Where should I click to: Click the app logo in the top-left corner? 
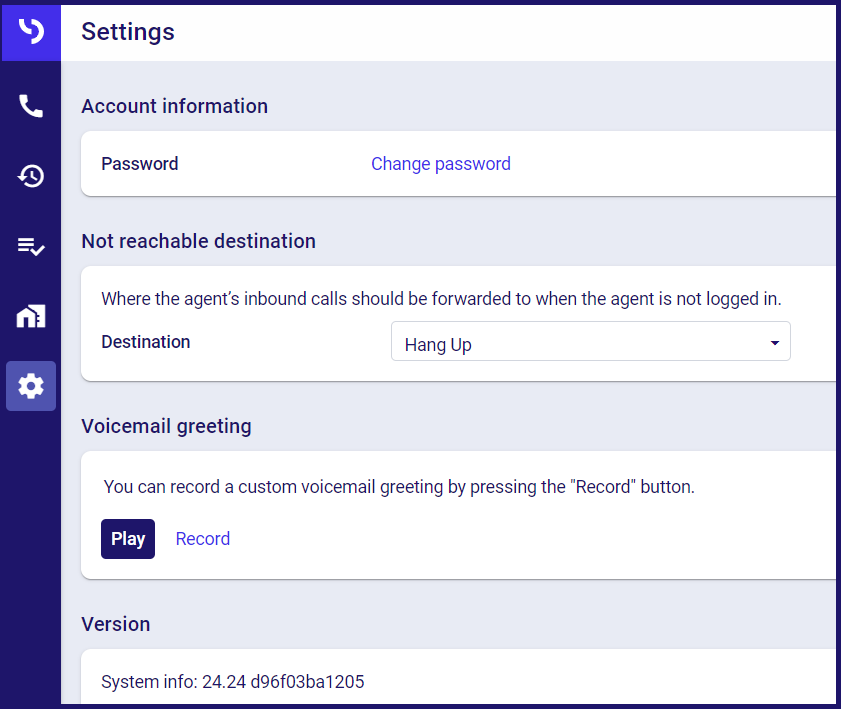(31, 31)
